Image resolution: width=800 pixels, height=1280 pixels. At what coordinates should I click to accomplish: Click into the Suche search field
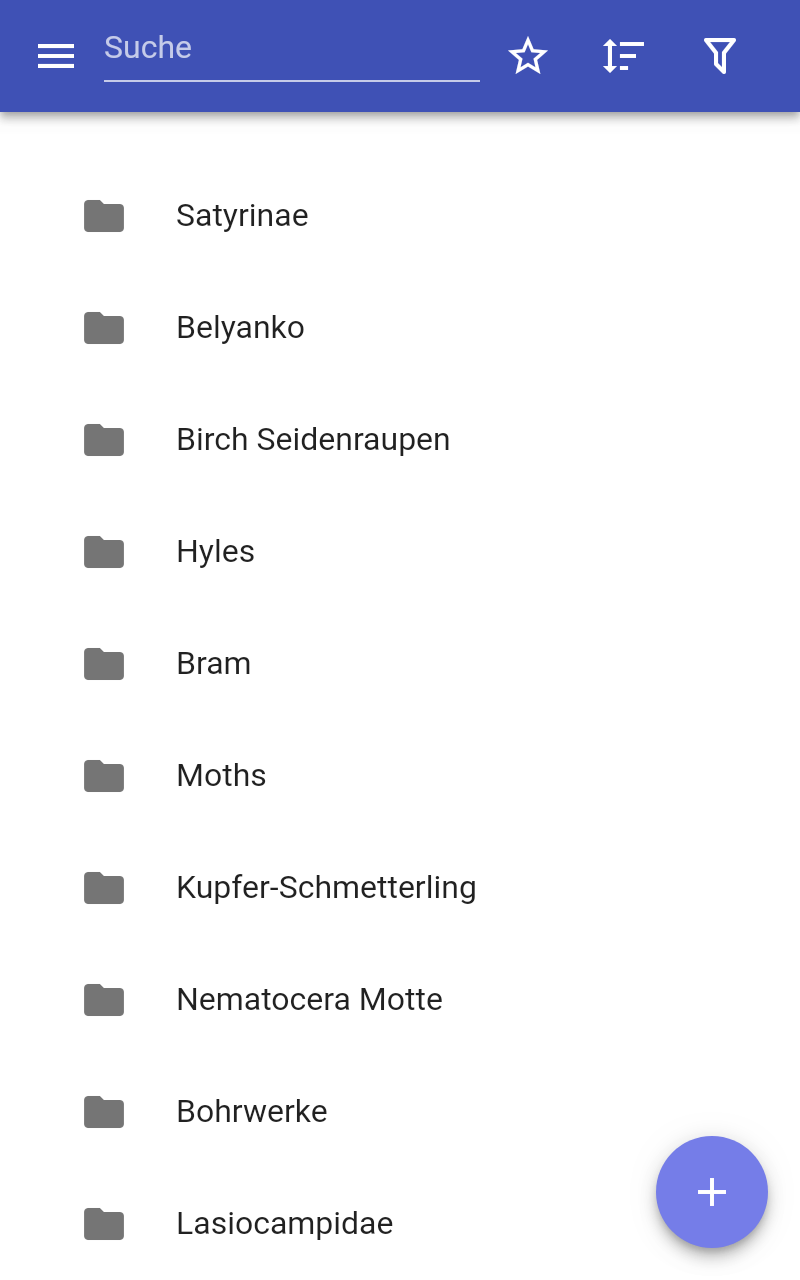click(x=290, y=48)
